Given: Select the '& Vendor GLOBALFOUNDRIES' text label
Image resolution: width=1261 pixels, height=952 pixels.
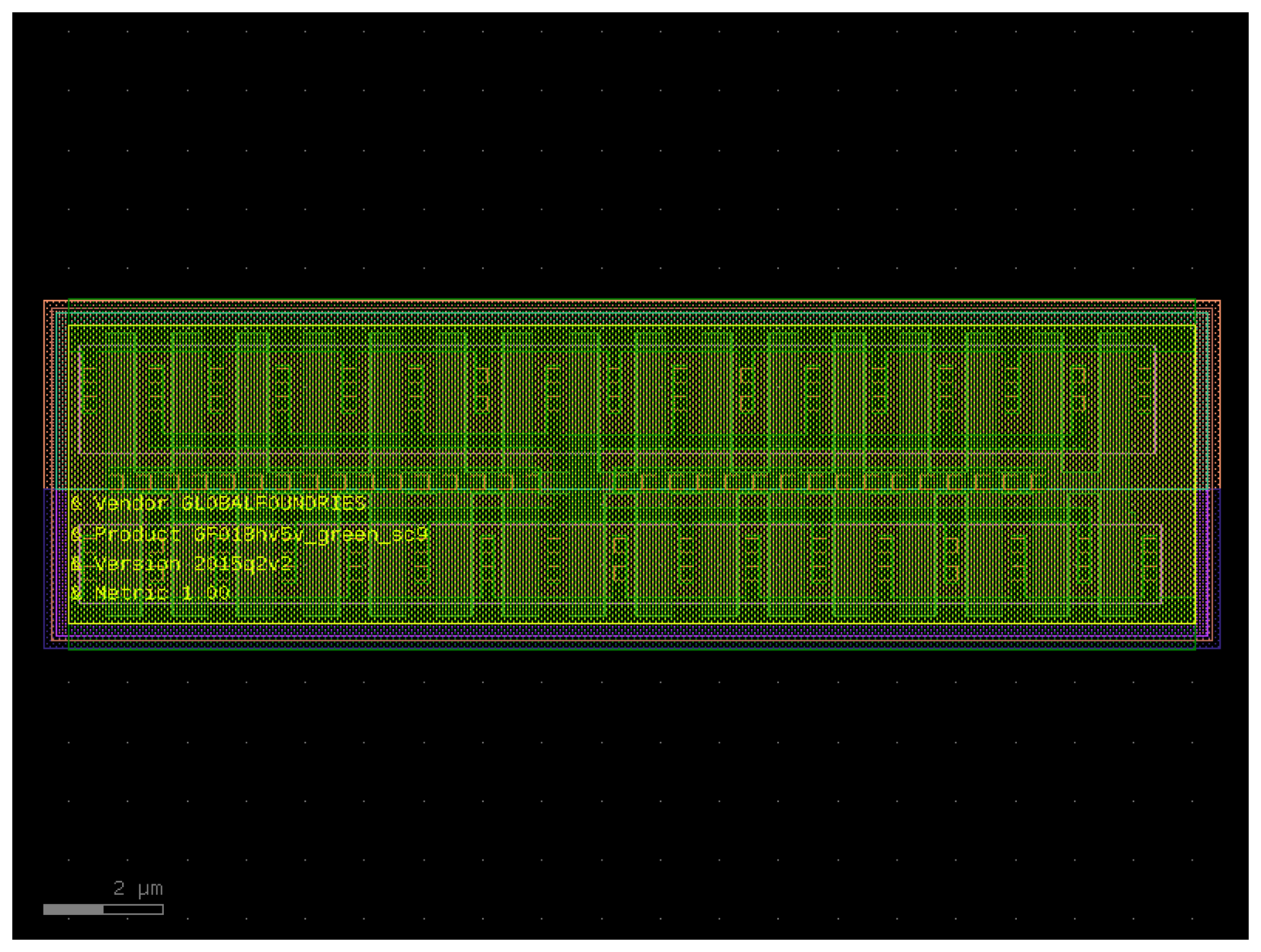Looking at the screenshot, I should tap(218, 503).
